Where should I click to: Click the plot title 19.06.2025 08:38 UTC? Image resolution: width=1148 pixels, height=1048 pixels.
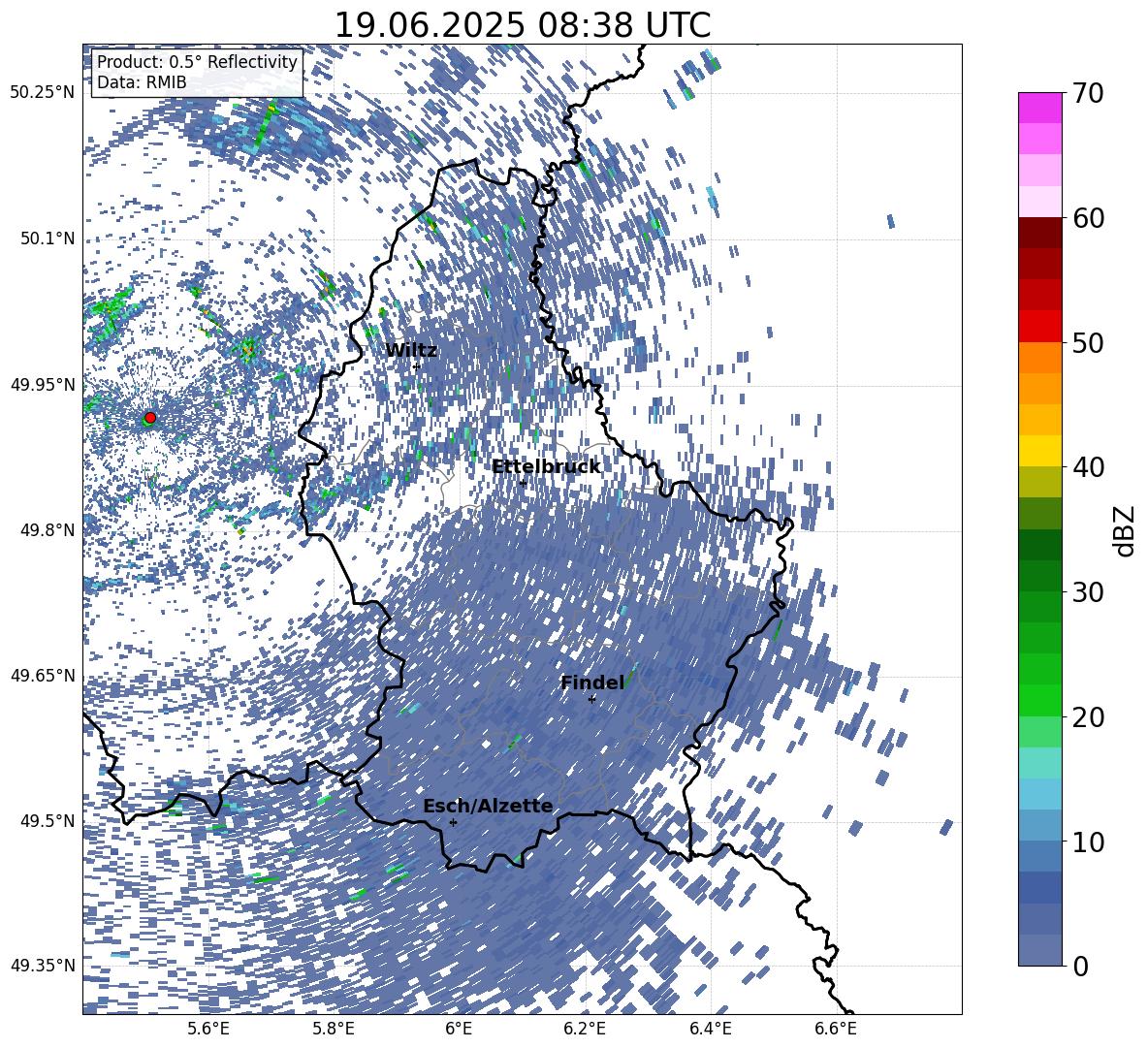[x=522, y=25]
